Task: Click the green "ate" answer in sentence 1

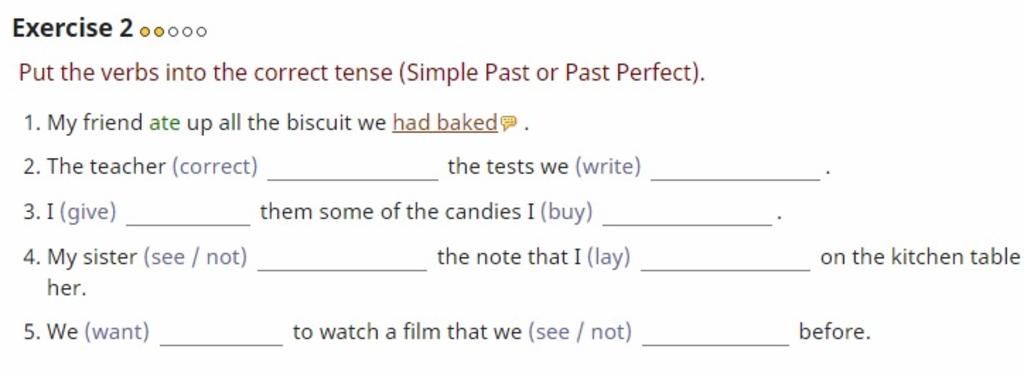Action: click(165, 123)
